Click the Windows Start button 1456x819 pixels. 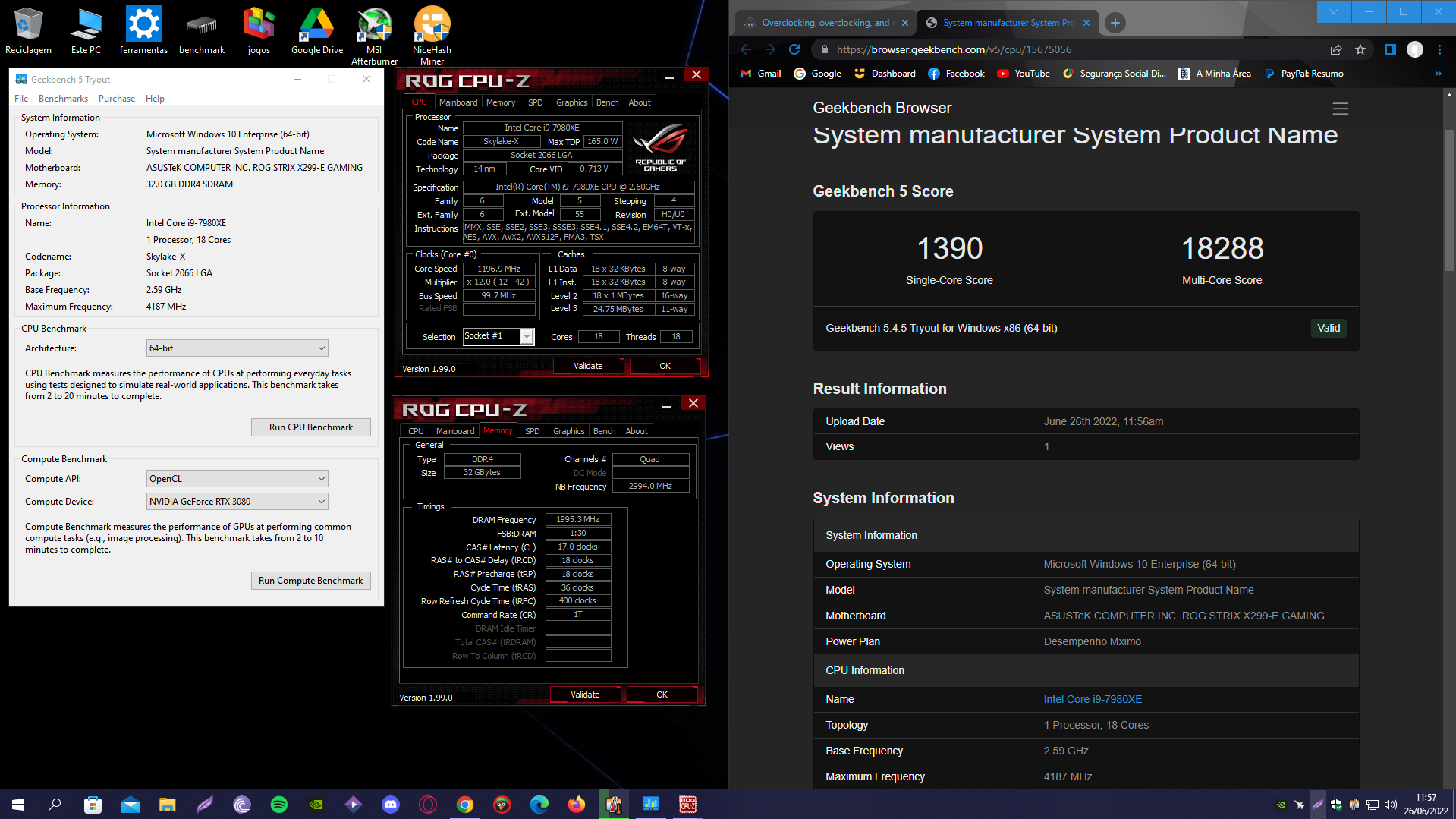pos(18,805)
